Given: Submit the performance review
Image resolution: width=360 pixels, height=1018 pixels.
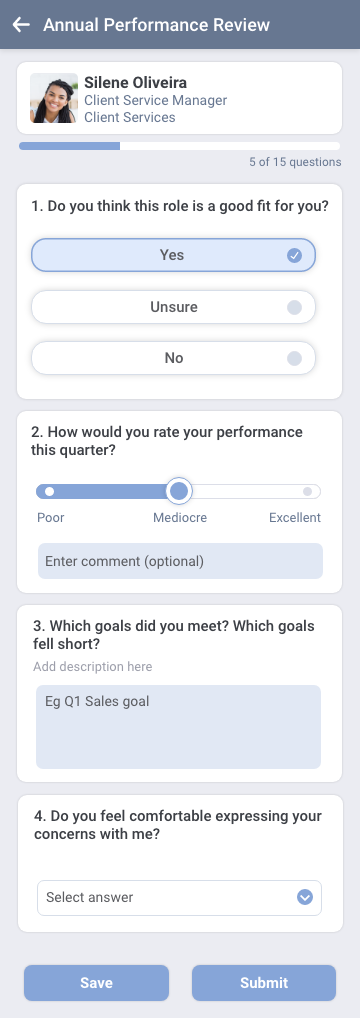Looking at the screenshot, I should tap(264, 983).
